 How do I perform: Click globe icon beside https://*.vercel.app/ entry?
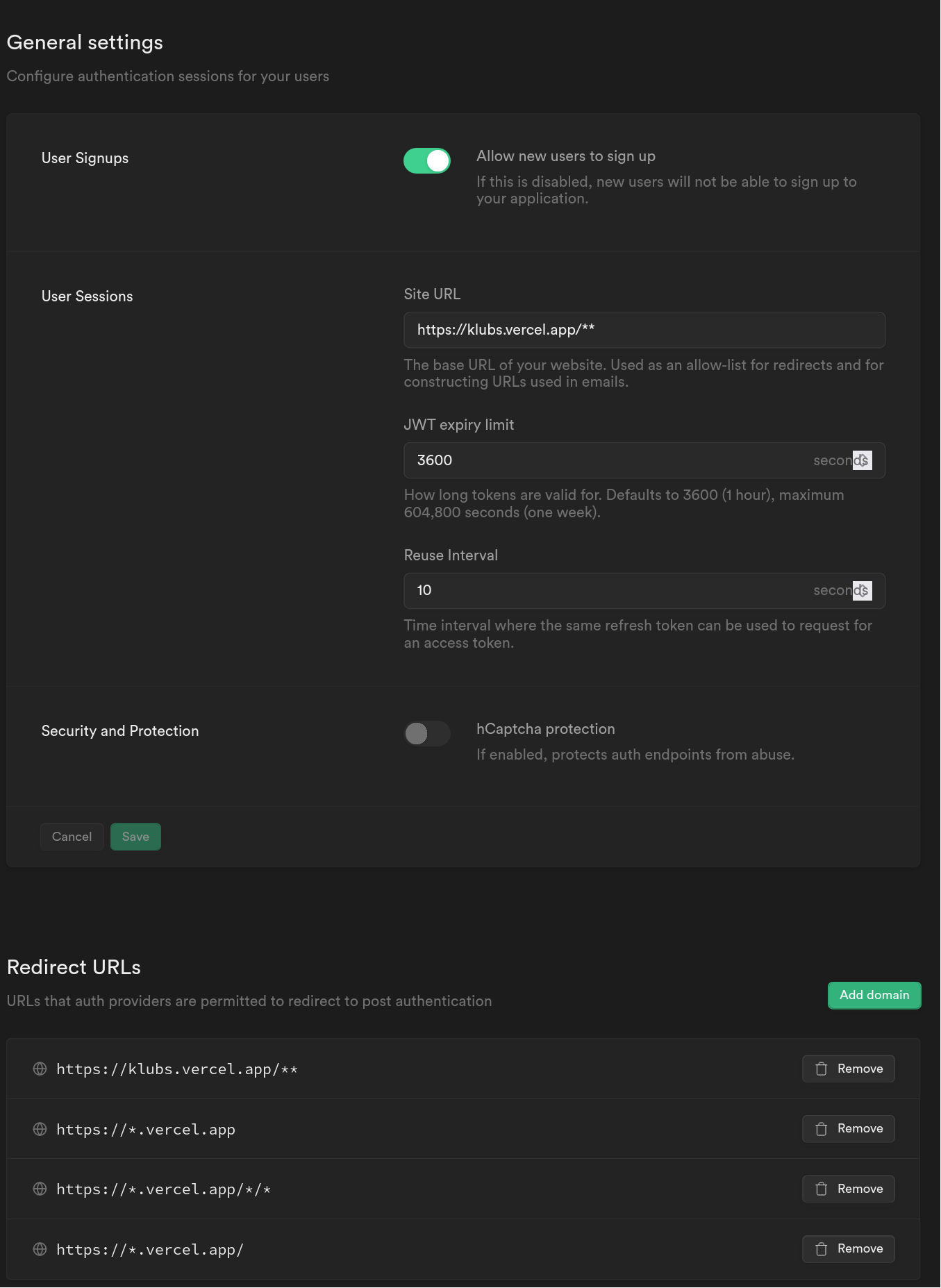[40, 1249]
